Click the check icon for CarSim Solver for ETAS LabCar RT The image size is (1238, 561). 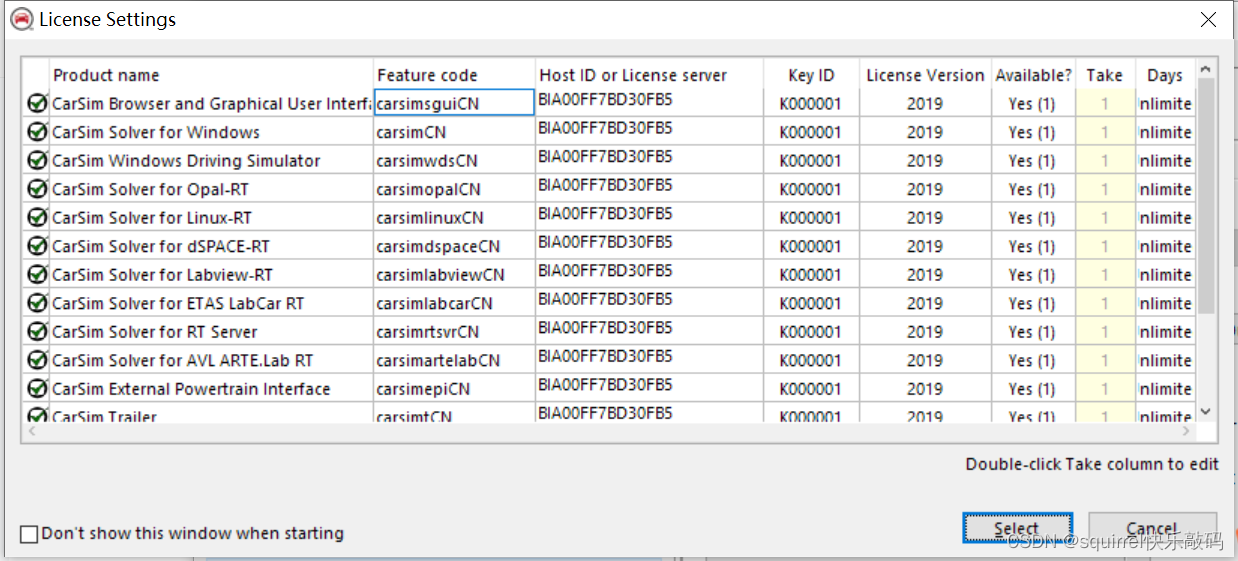[x=37, y=303]
